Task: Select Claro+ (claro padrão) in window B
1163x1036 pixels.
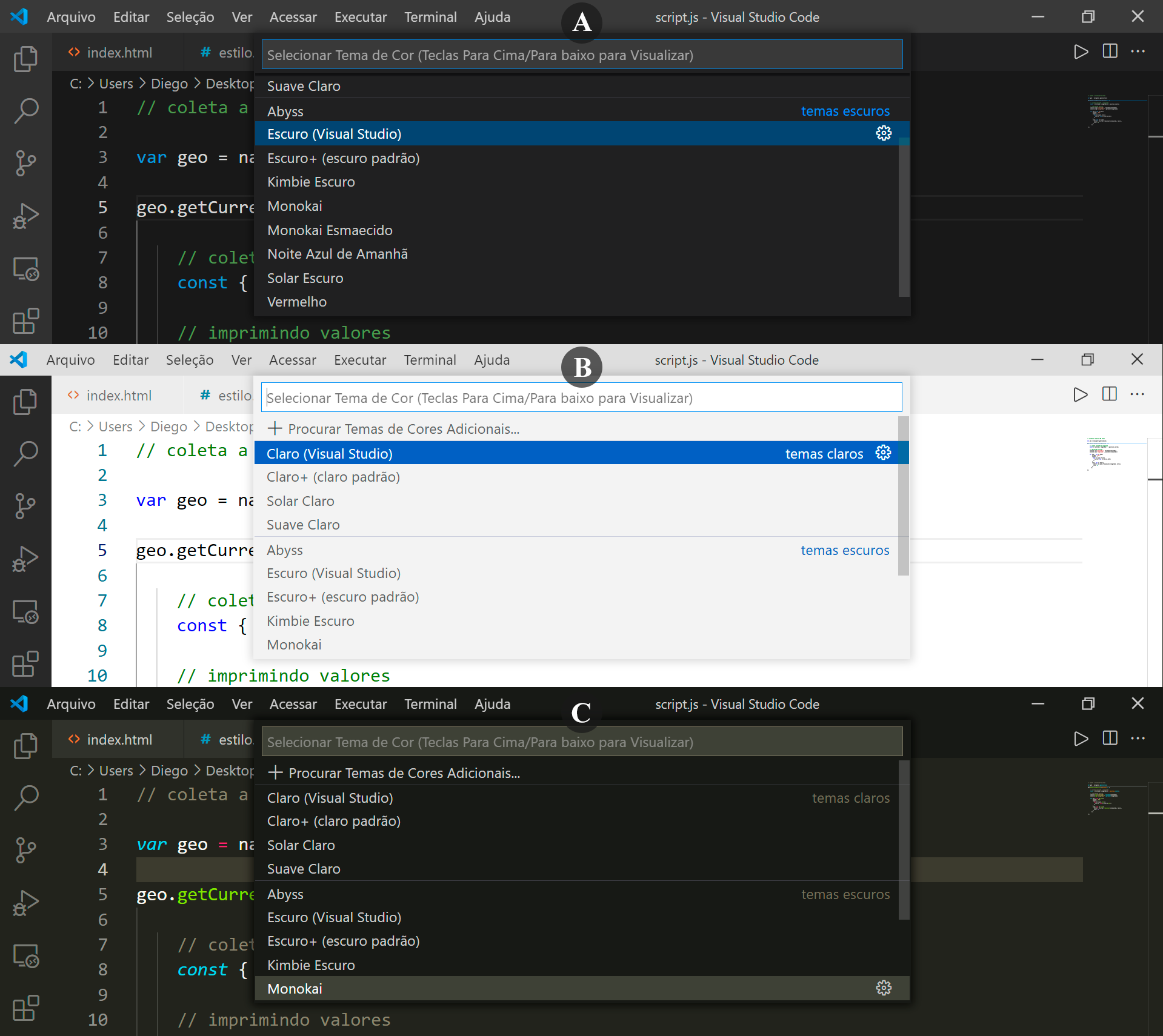Action: (581, 477)
